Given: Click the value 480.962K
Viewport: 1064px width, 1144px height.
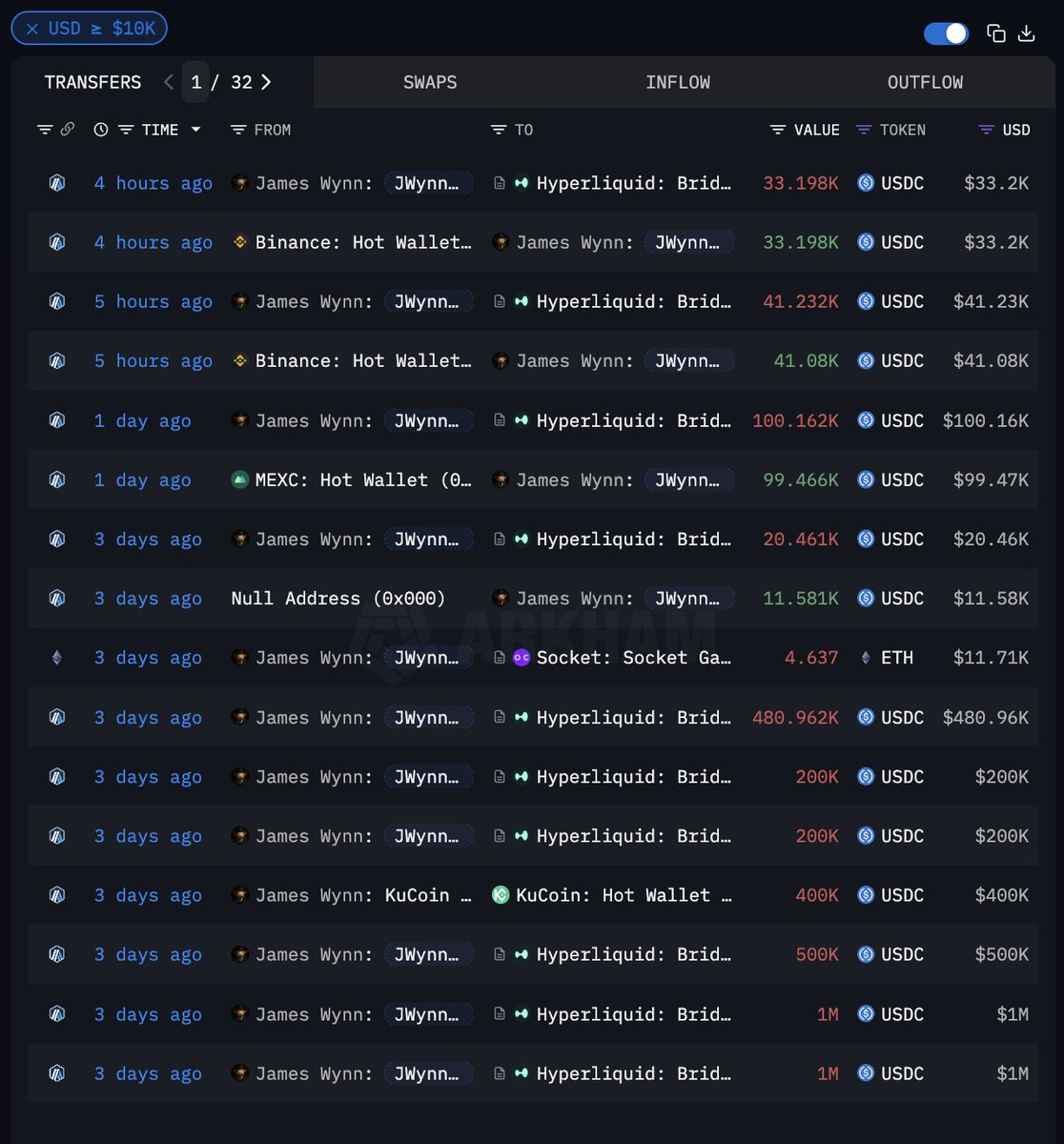Looking at the screenshot, I should [796, 718].
